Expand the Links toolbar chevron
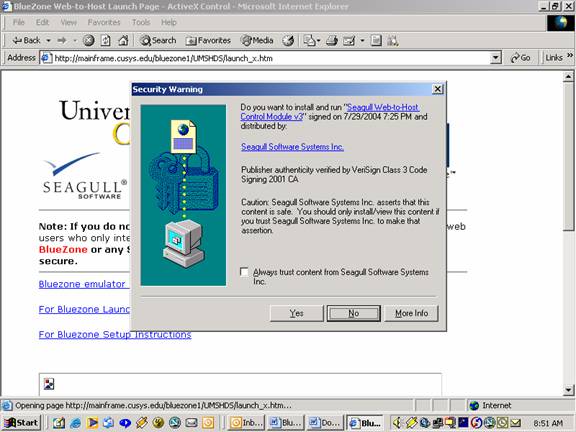 570,56
